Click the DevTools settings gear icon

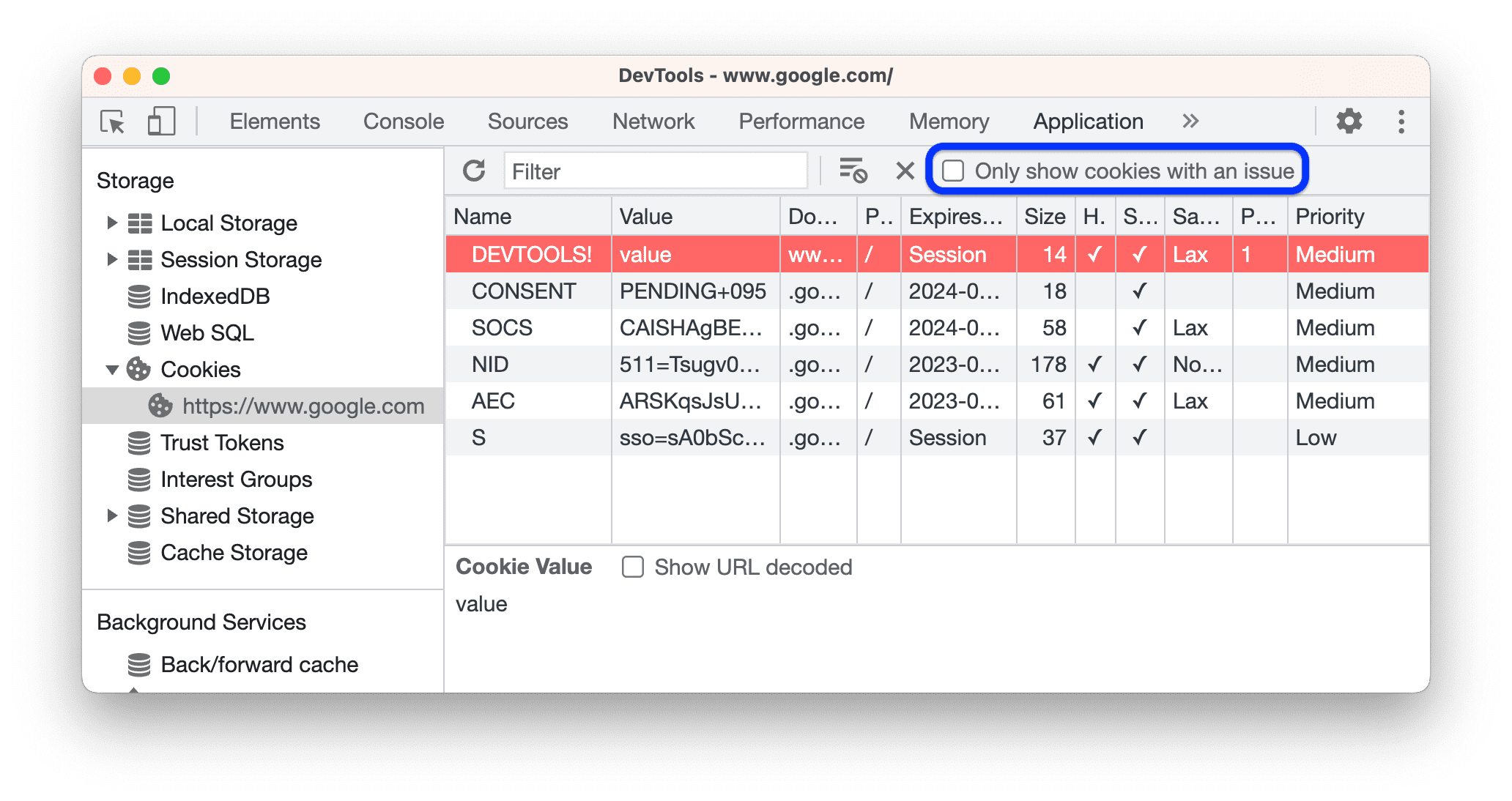pos(1349,122)
